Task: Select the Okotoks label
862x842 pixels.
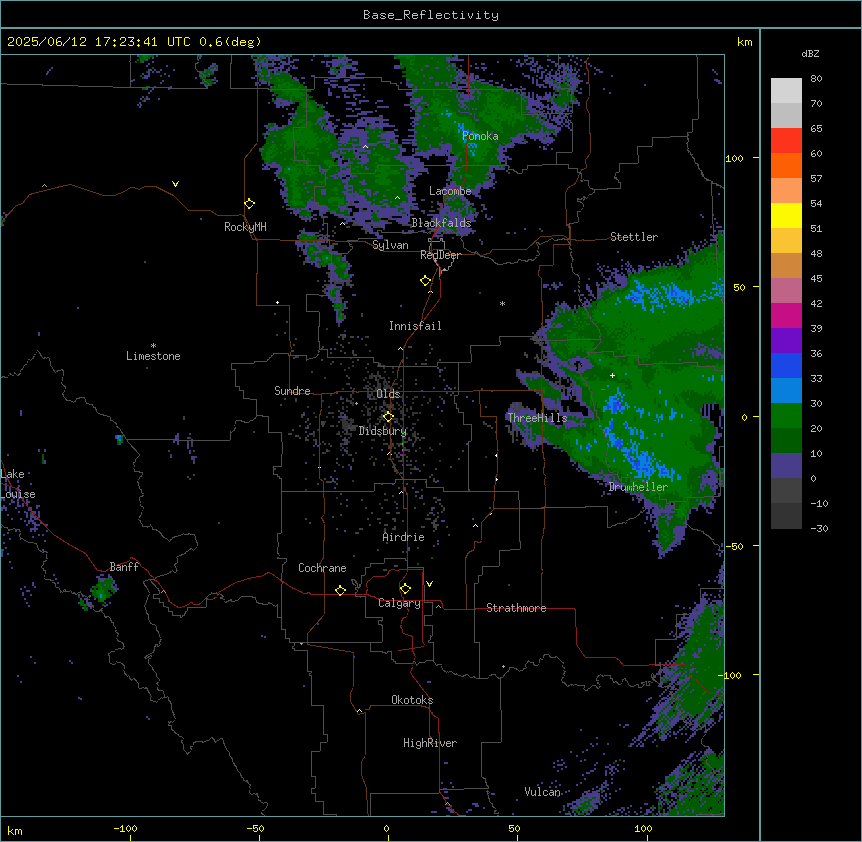Action: pyautogui.click(x=412, y=700)
